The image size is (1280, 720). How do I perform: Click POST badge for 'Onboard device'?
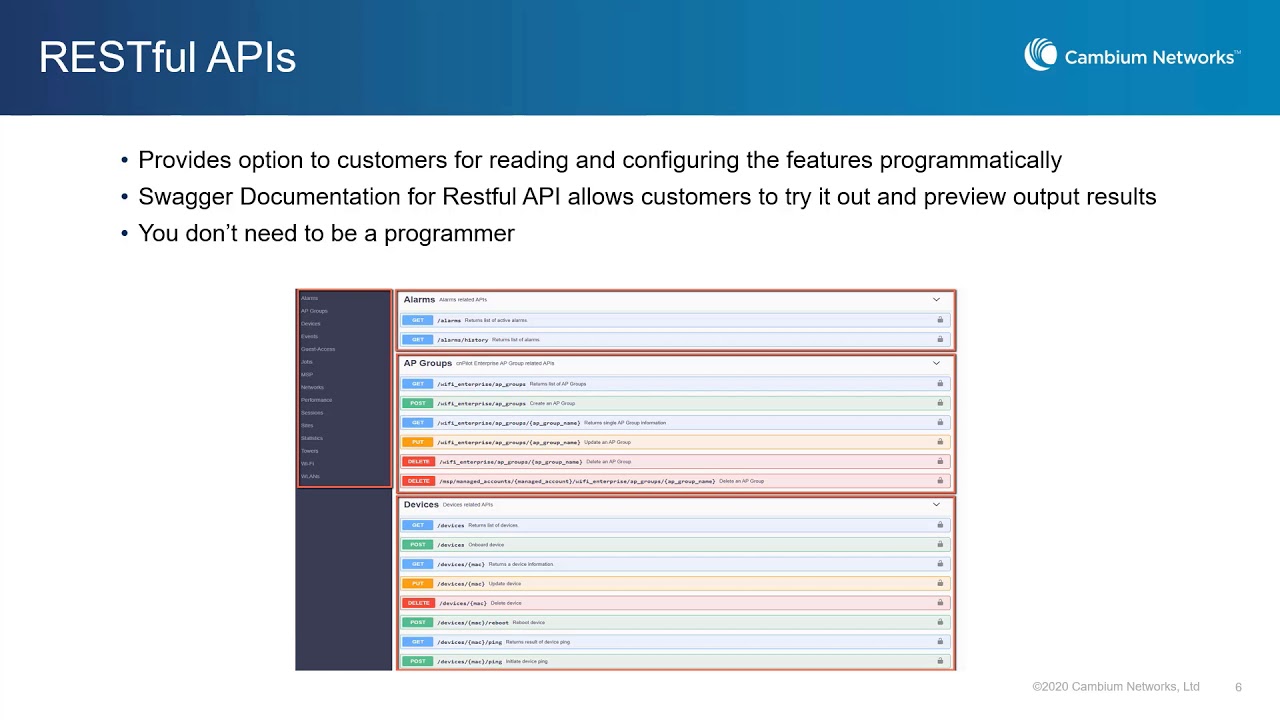[418, 545]
